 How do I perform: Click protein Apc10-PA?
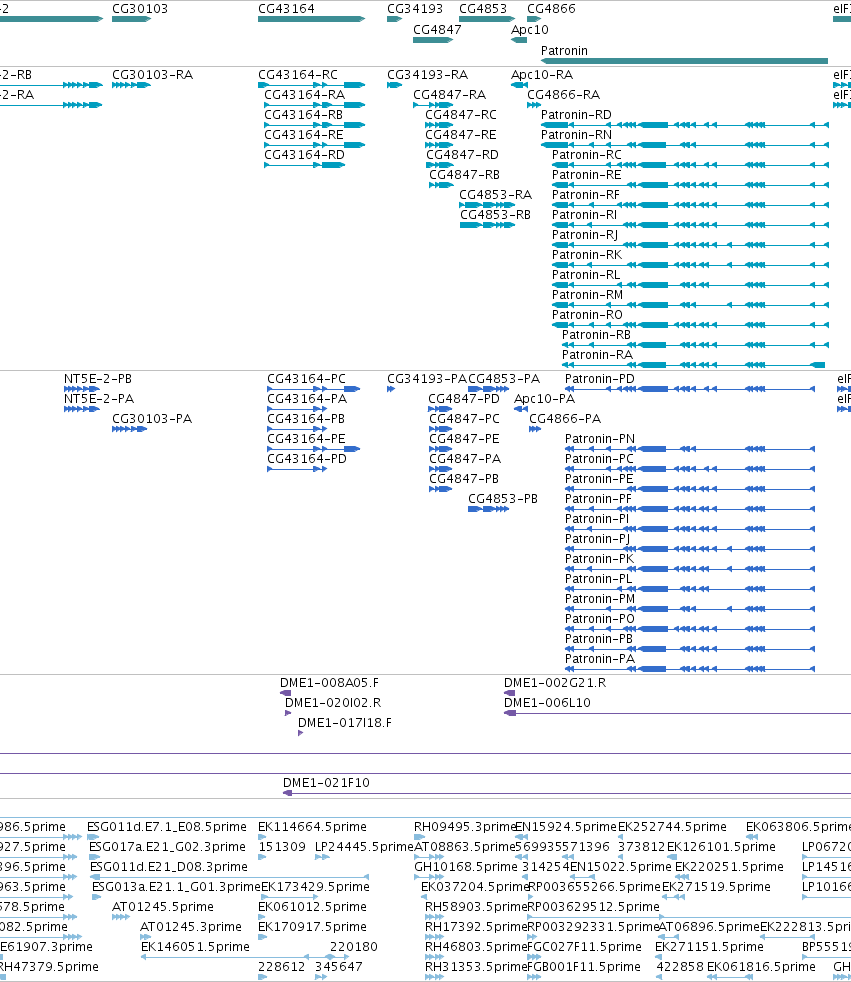pyautogui.click(x=544, y=400)
